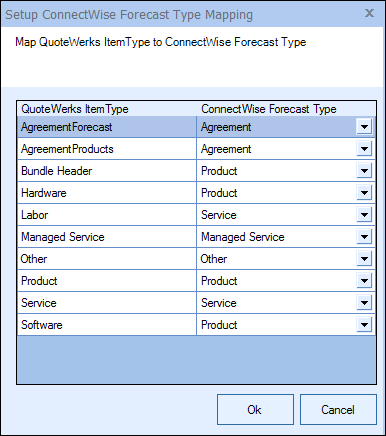
Task: Open the Labor forecast type dropdown
Action: (x=364, y=215)
